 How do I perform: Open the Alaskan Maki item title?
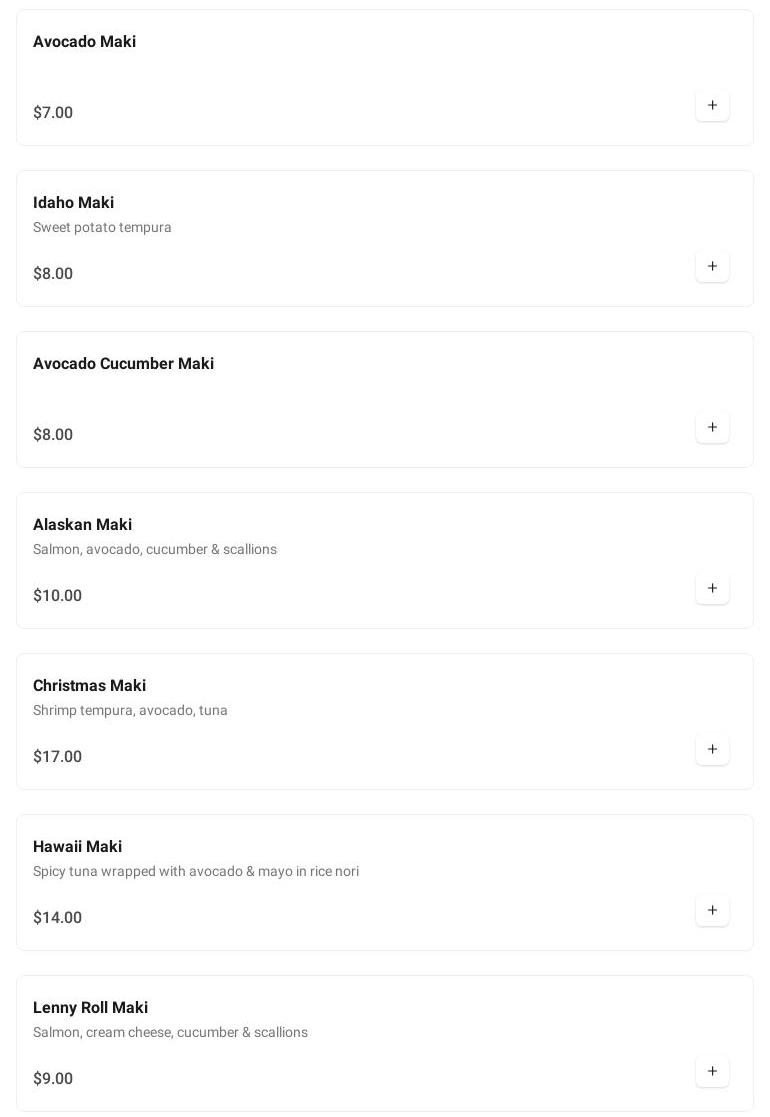click(83, 524)
